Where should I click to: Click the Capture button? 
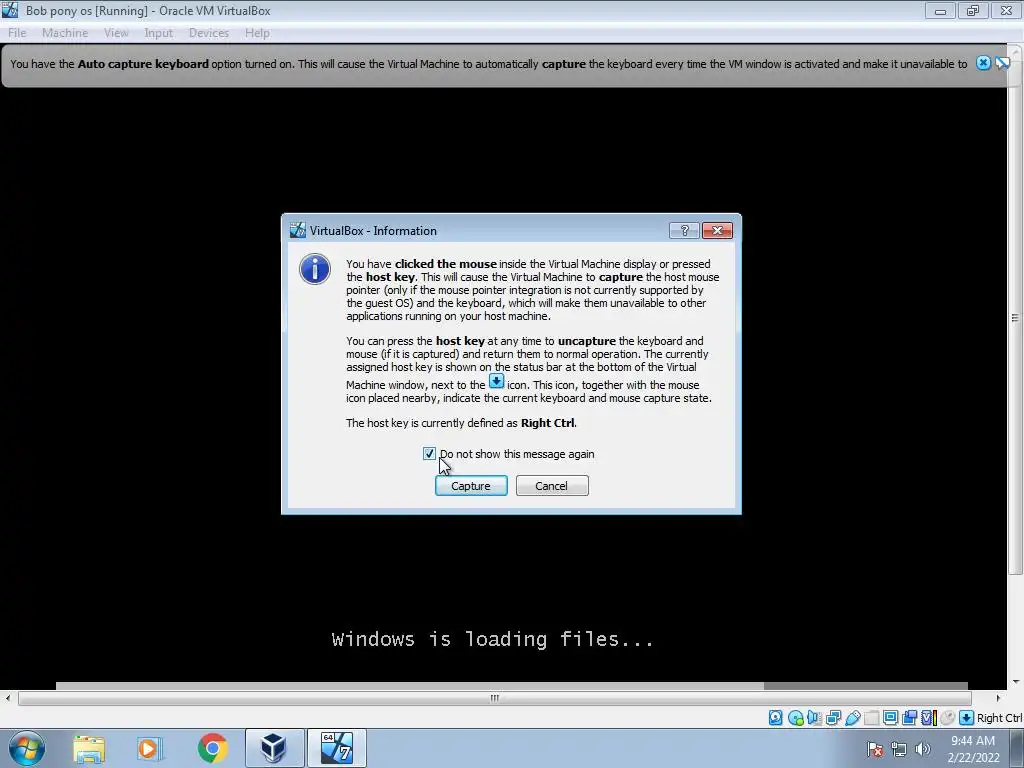tap(471, 486)
